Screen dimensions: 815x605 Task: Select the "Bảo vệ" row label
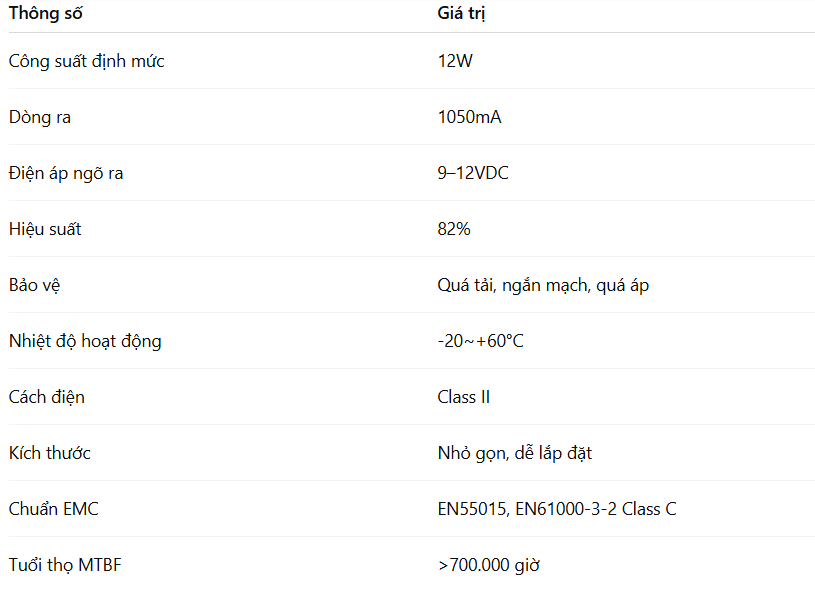[35, 285]
